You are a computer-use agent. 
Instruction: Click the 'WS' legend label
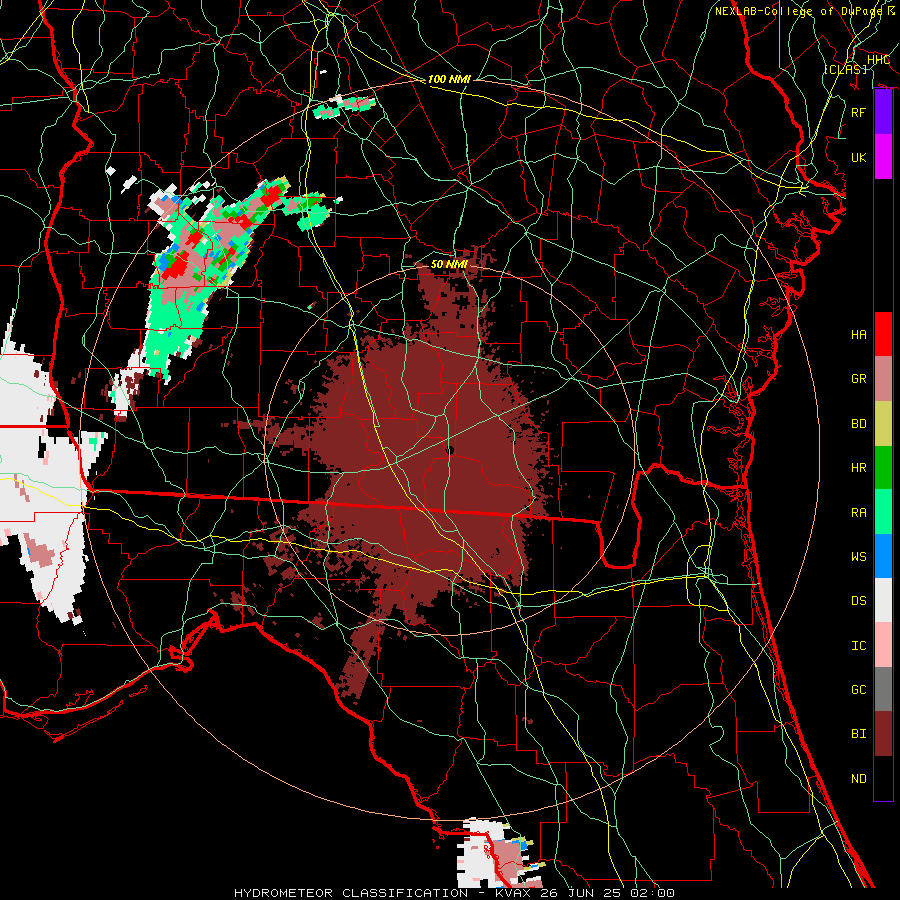858,557
